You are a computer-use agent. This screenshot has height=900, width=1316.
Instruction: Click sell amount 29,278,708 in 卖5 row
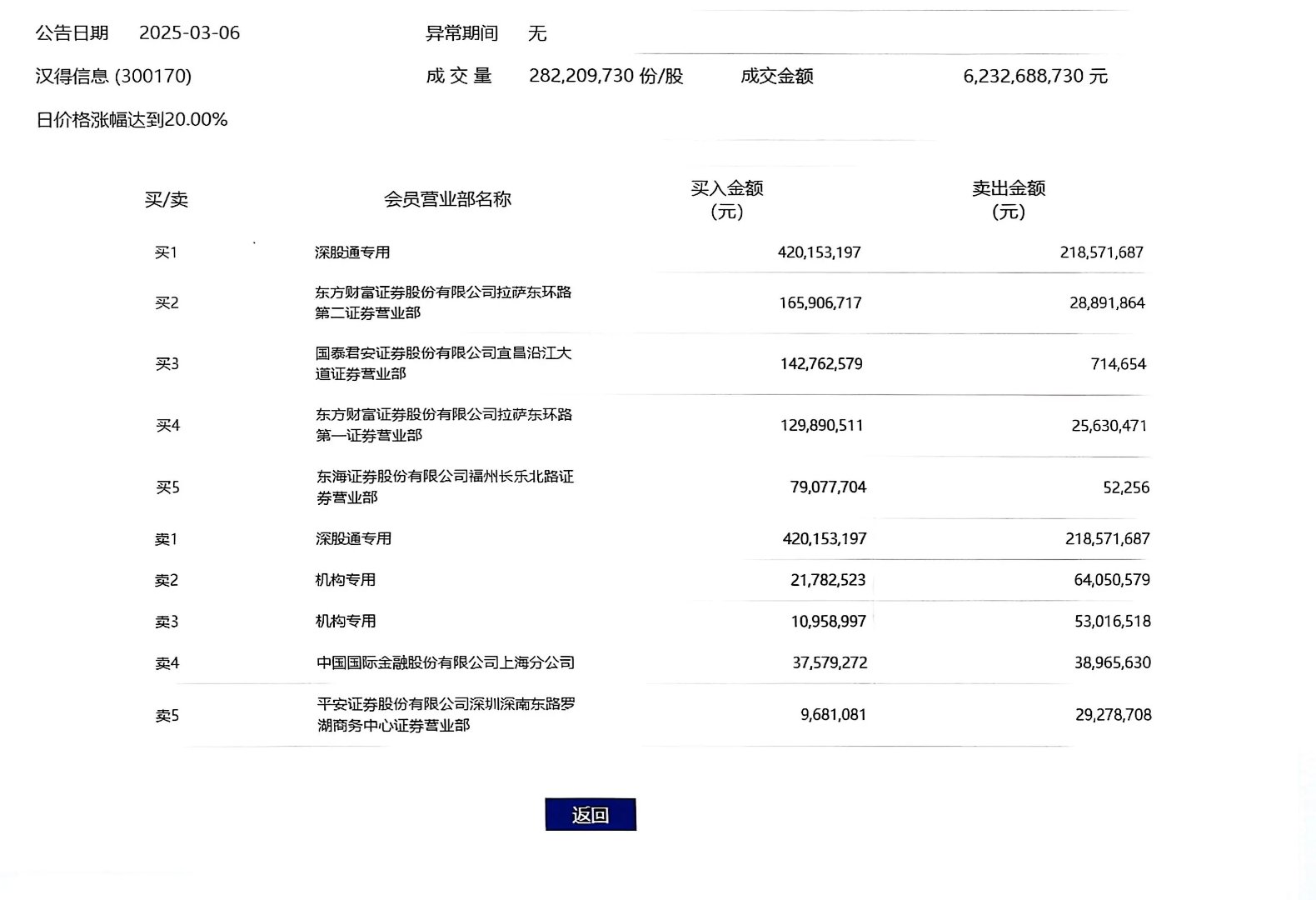pyautogui.click(x=1113, y=715)
